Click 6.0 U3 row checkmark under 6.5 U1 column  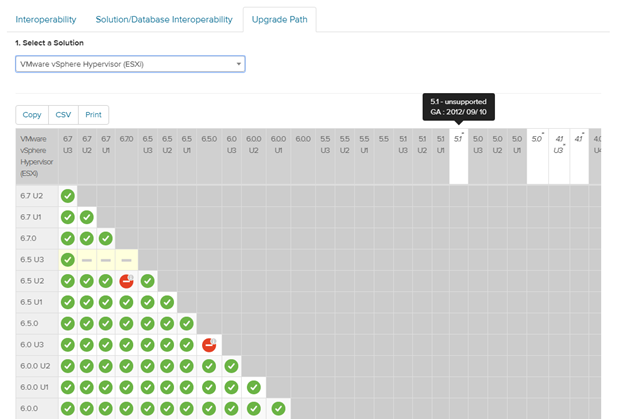pos(186,345)
